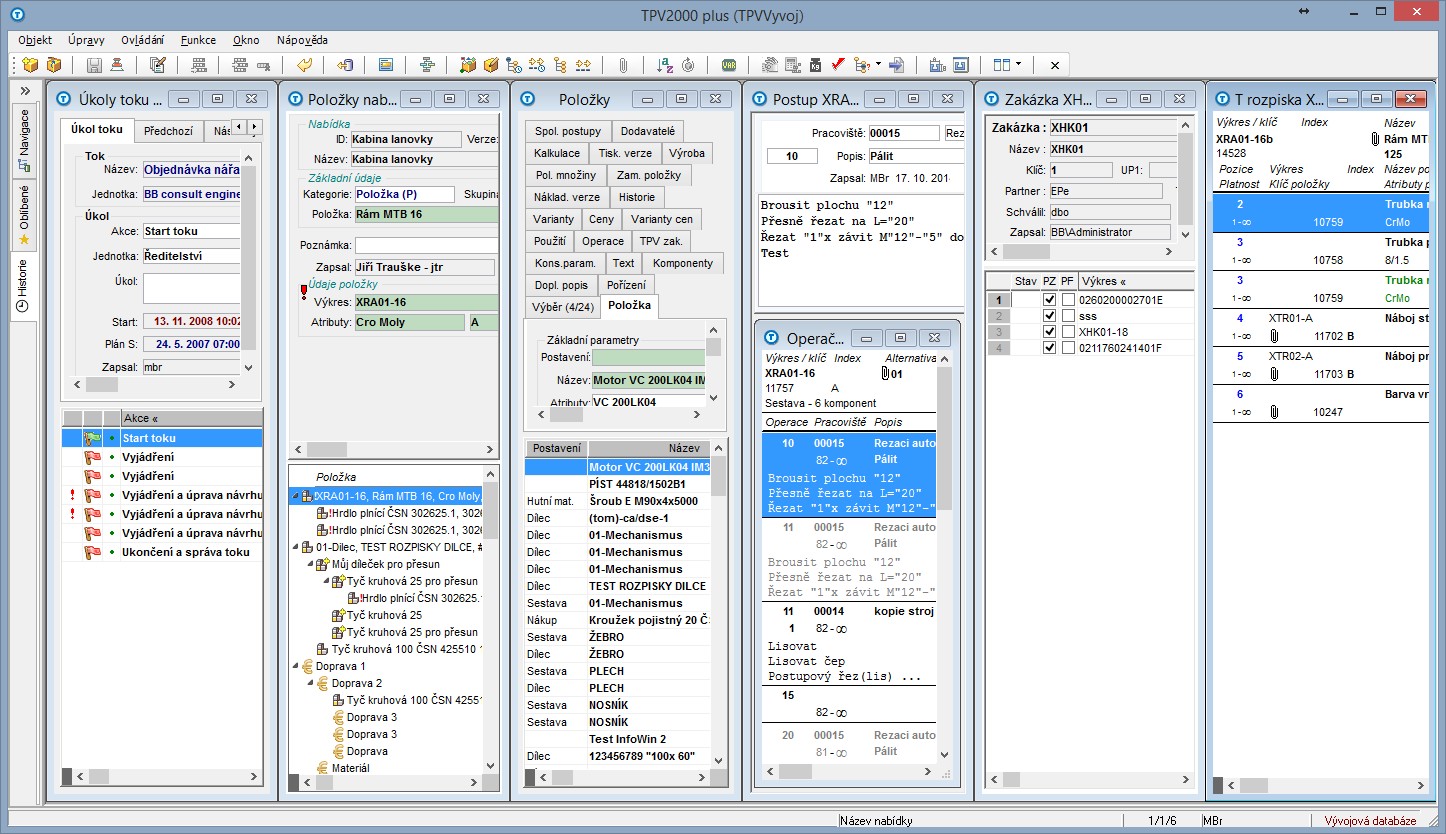
Task: Click the black Kg weight icon
Action: tap(815, 65)
